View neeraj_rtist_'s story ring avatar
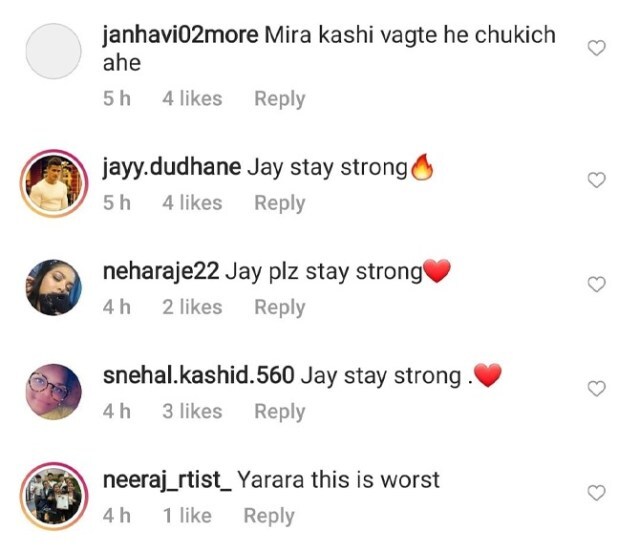 coord(53,496)
